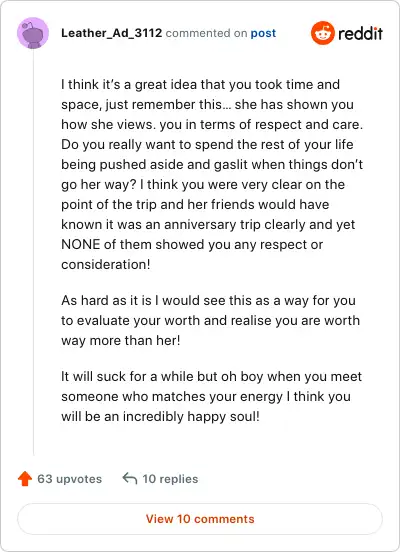Click the curved reply arrow icon
This screenshot has height=552, width=400.
point(130,478)
